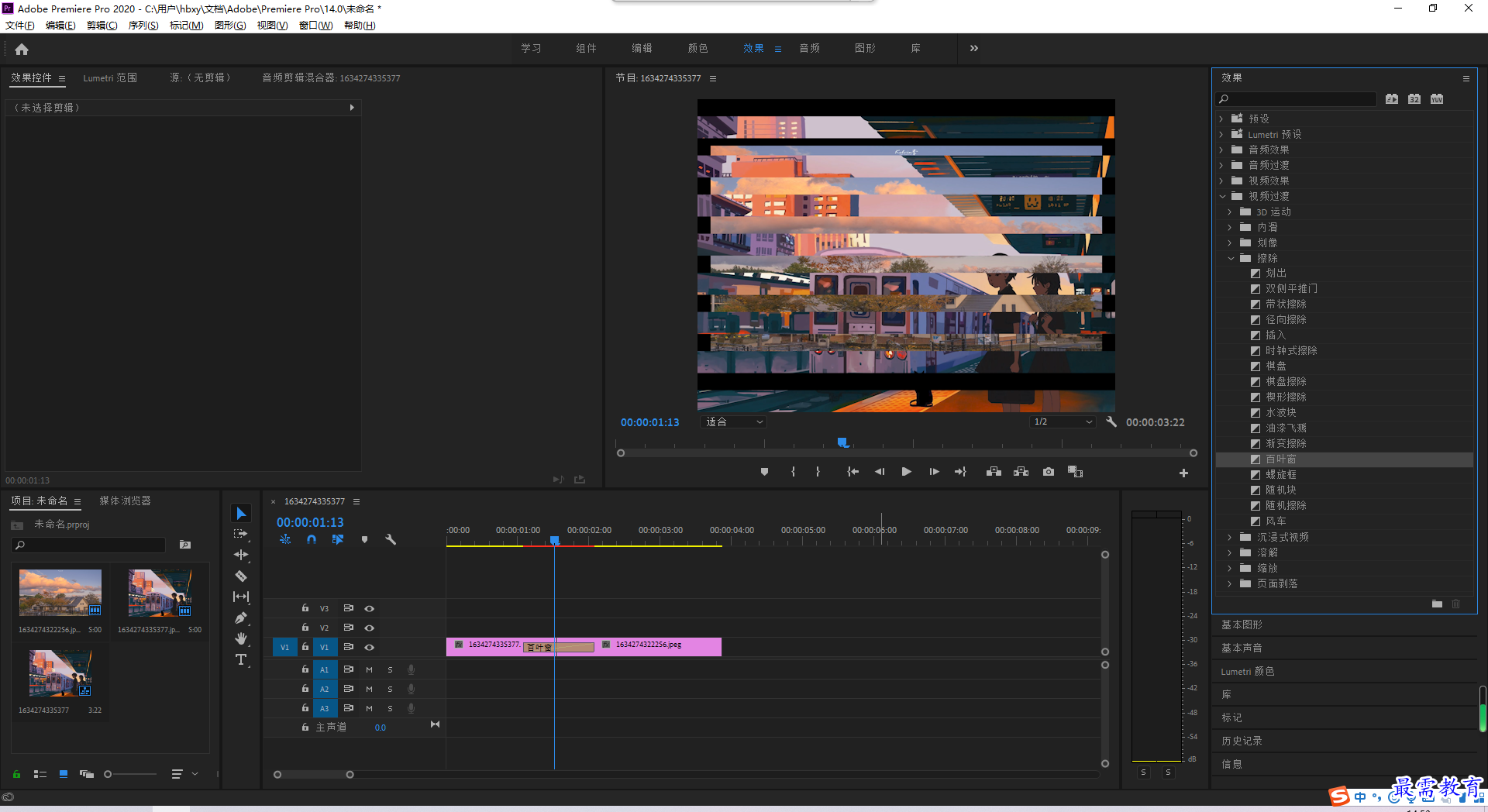Open the 序列(S) menu

coord(143,26)
